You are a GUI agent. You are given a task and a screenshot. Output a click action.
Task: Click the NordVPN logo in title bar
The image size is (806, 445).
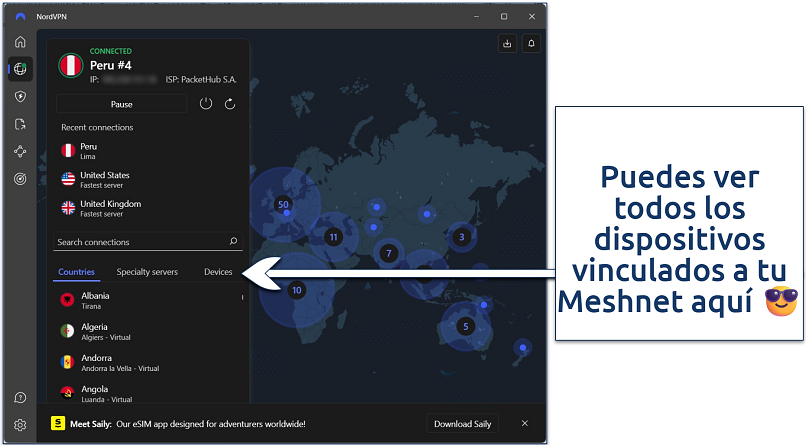[x=20, y=16]
